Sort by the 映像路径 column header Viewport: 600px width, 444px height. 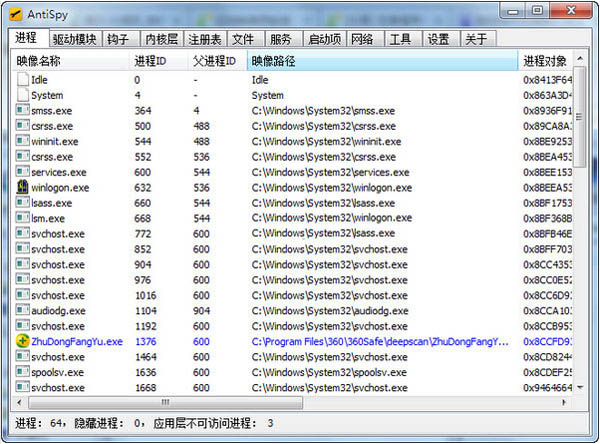383,61
